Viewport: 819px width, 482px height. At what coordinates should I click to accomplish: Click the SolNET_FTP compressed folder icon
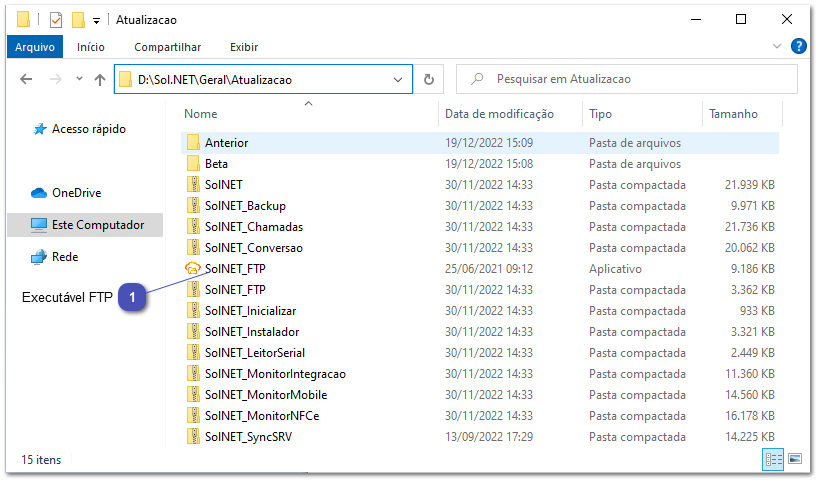point(193,289)
